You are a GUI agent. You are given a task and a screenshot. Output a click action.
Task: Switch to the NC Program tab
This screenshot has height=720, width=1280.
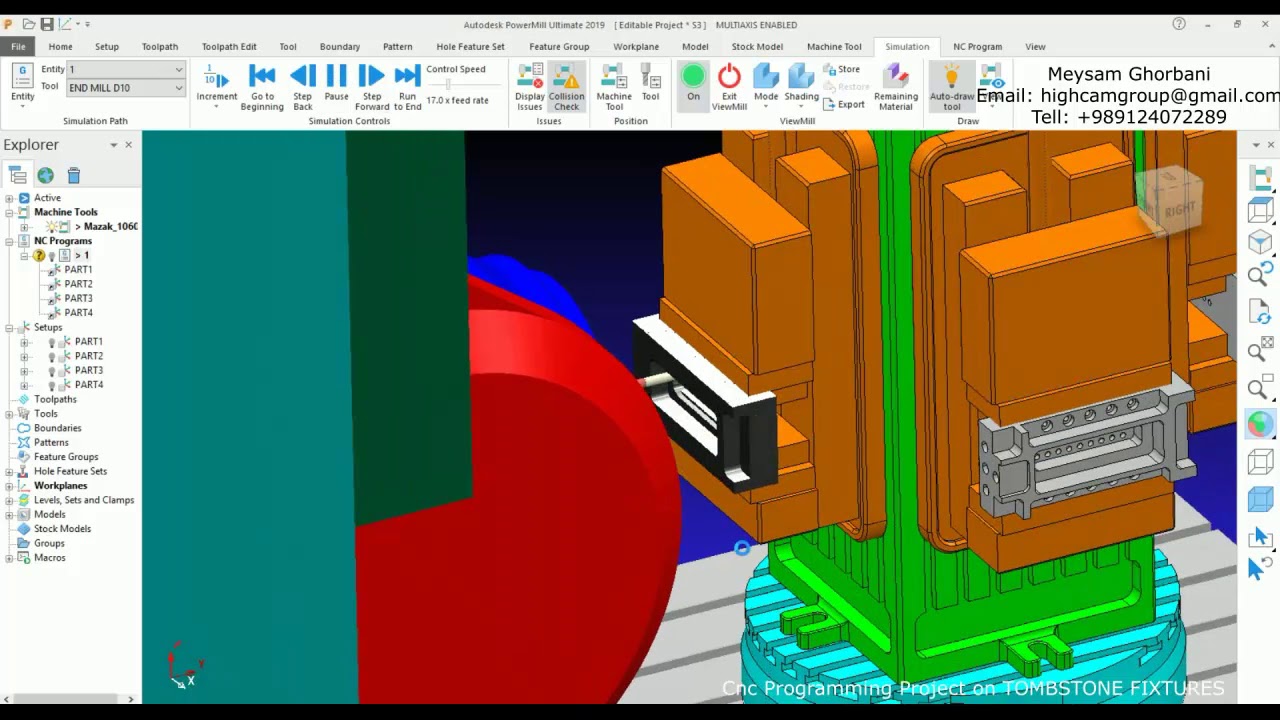[x=977, y=46]
